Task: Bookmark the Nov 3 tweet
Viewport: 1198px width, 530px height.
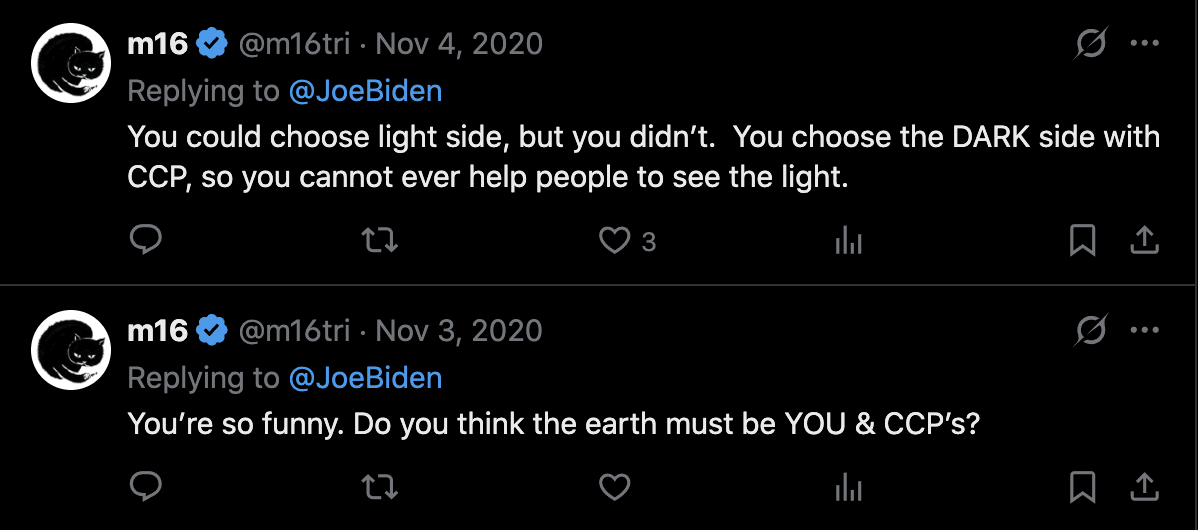Action: [x=1082, y=487]
